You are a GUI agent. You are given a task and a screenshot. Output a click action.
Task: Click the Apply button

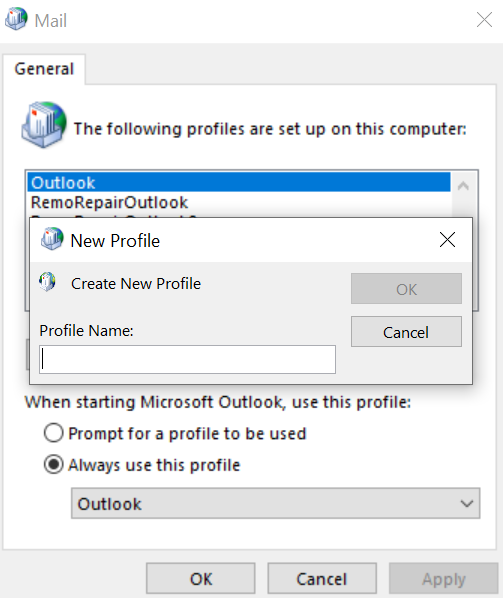[444, 579]
